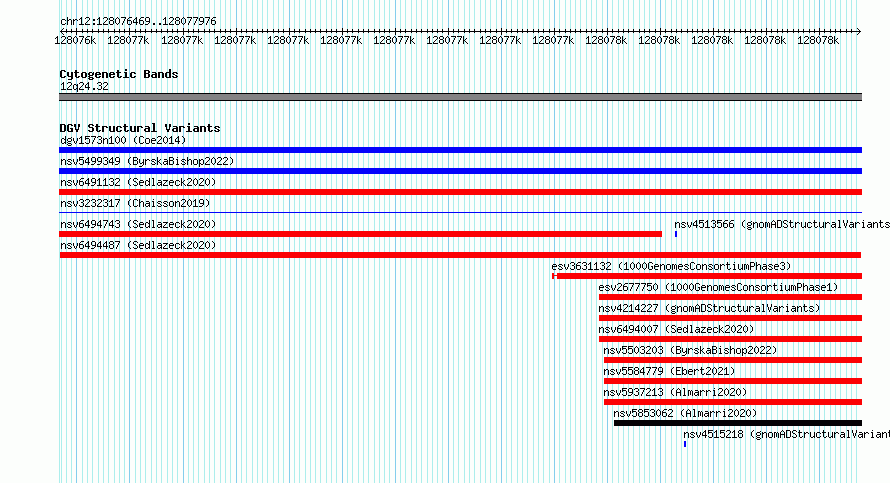Image resolution: width=890 pixels, height=483 pixels.
Task: Click small blue mark under nsv4515218
Action: coord(685,444)
